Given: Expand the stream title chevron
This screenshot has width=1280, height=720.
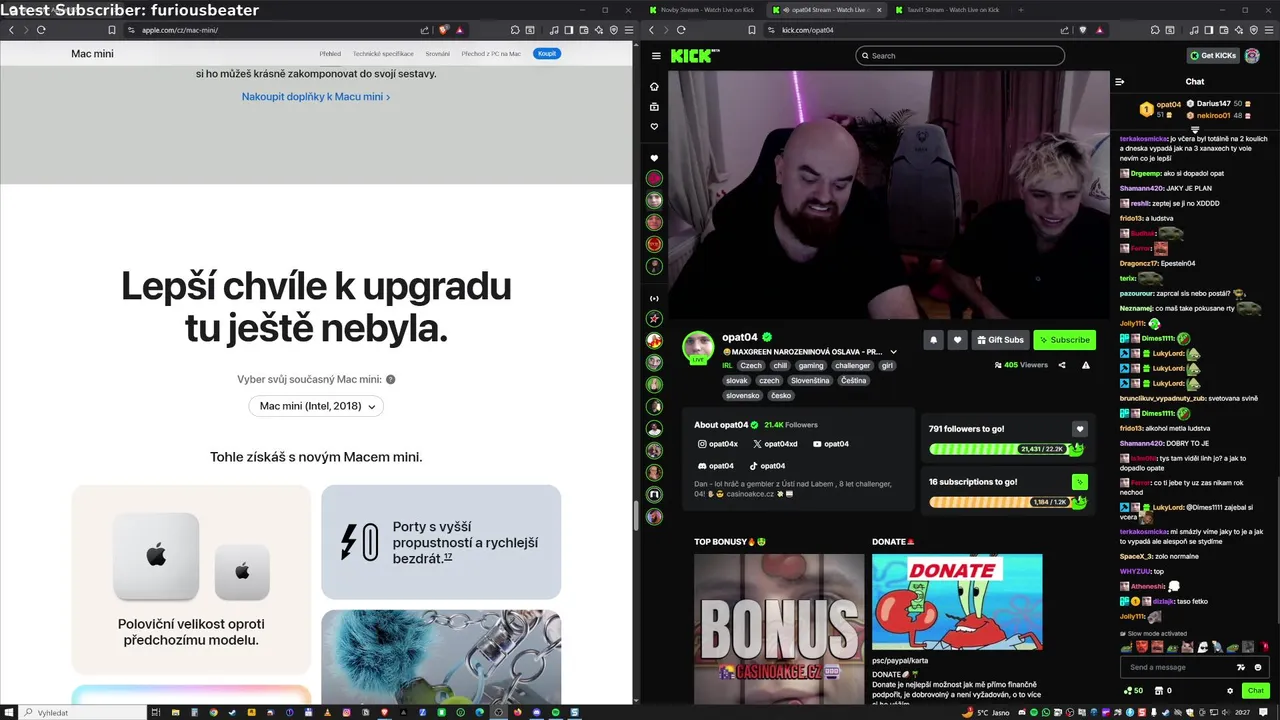Looking at the screenshot, I should [x=893, y=352].
